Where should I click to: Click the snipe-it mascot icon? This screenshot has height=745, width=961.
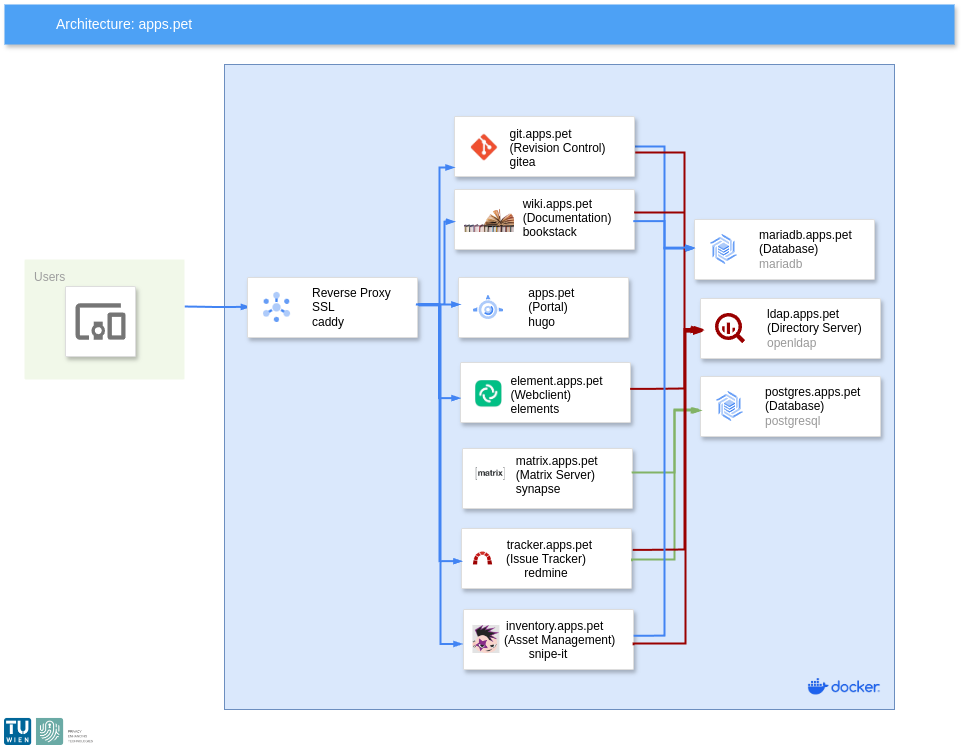point(485,638)
